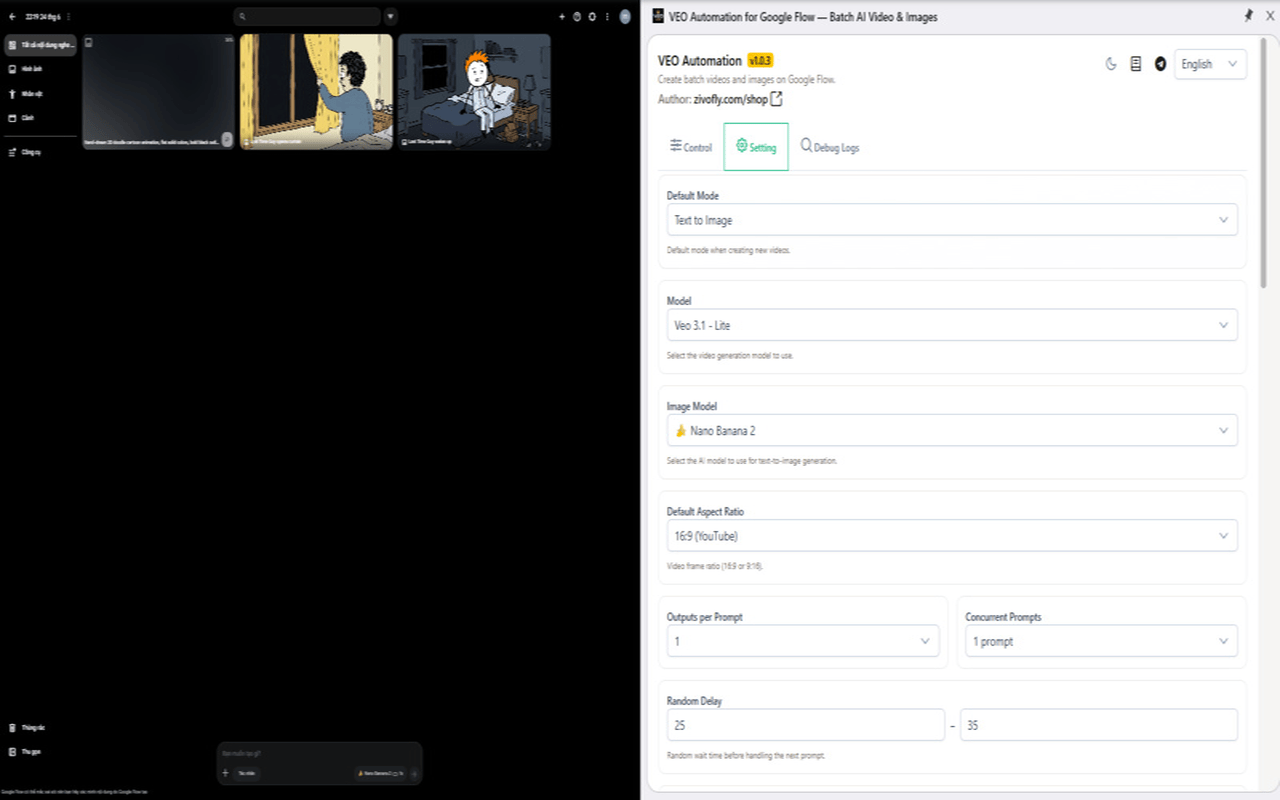
Task: Expand the Model dropdown showing Veo 3.1 - Lite
Action: 952,325
